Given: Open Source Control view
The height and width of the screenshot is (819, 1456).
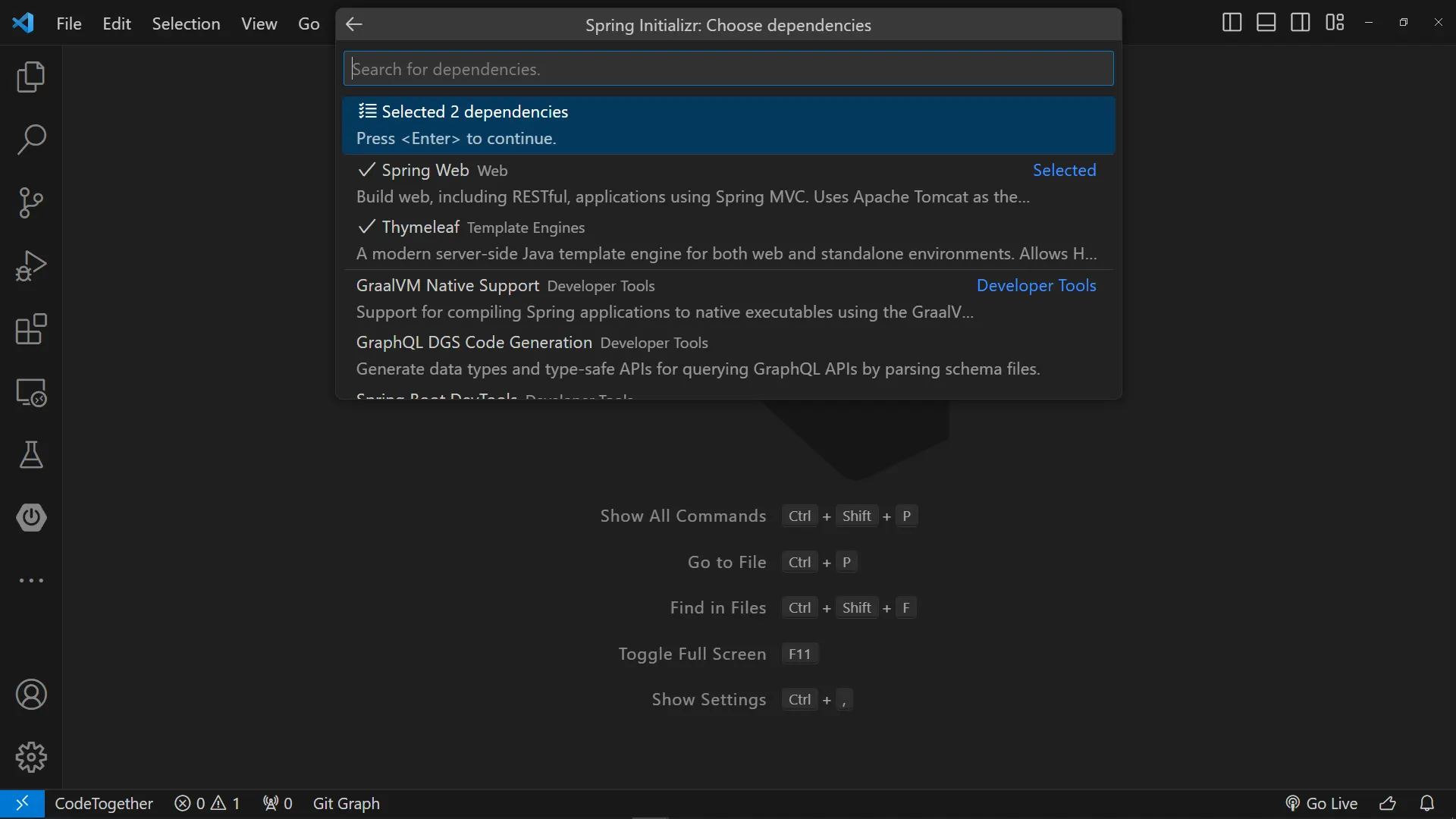Looking at the screenshot, I should coord(31,203).
